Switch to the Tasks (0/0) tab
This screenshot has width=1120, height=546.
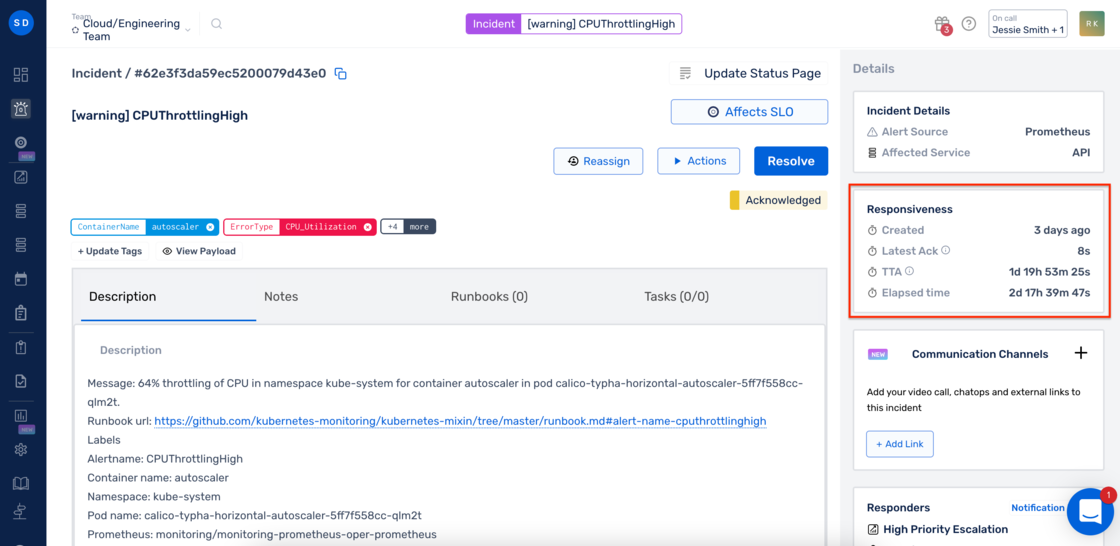pos(676,297)
